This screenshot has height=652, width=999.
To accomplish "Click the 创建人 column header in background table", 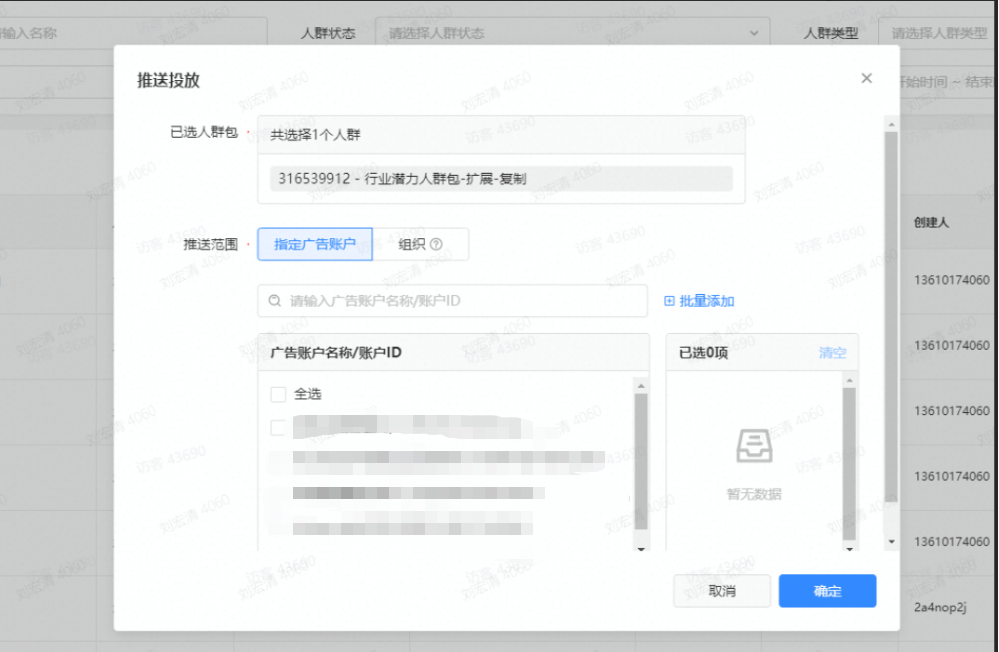I will [x=931, y=222].
